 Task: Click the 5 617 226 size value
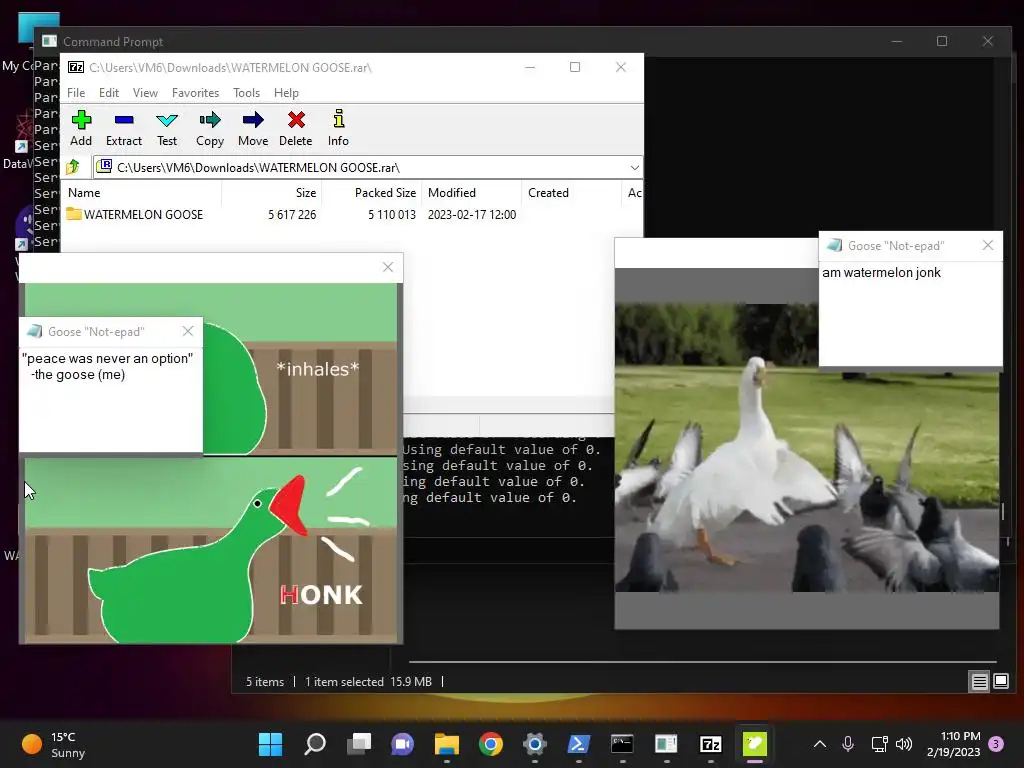(292, 214)
